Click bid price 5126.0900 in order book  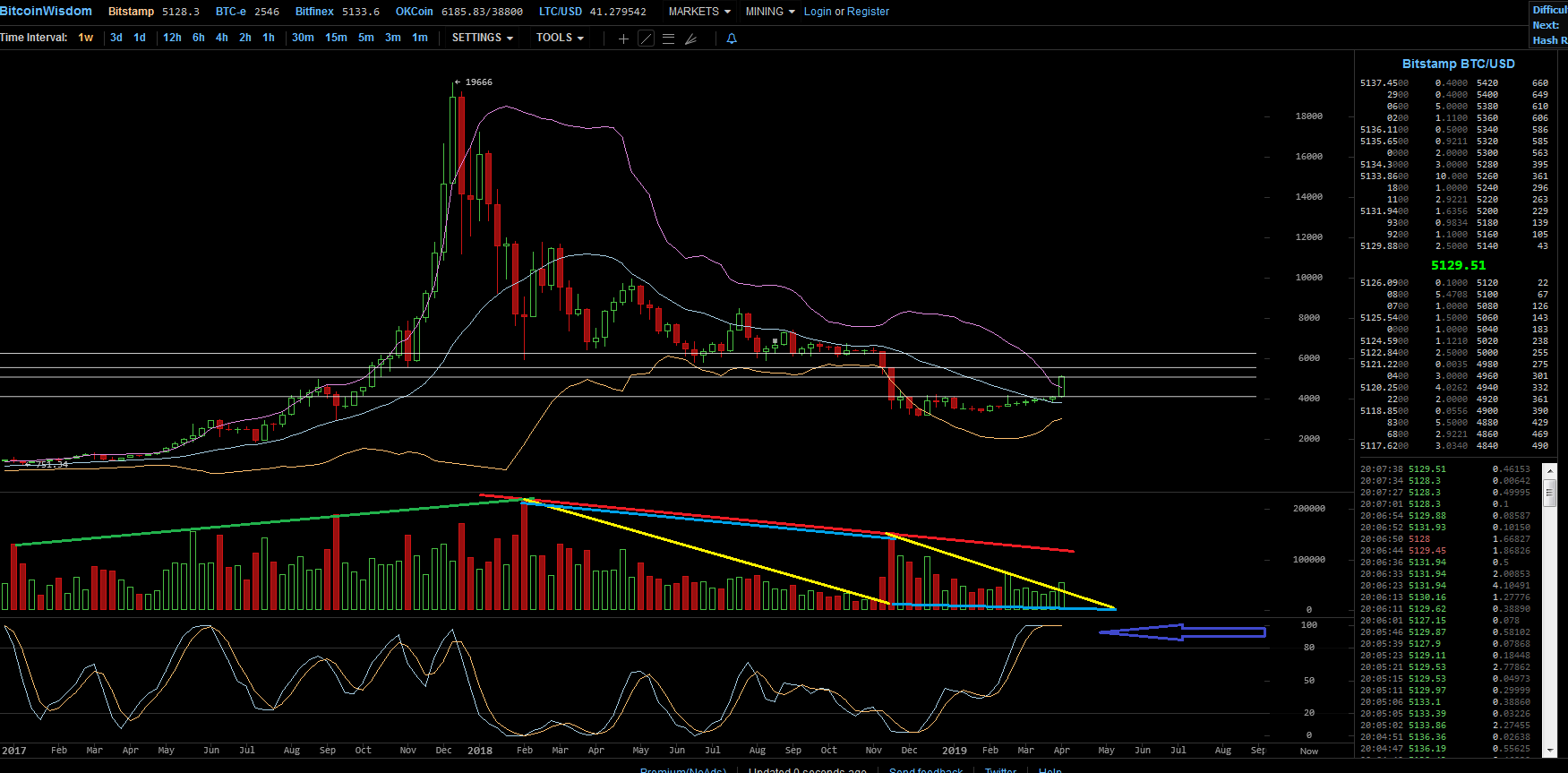1384,283
